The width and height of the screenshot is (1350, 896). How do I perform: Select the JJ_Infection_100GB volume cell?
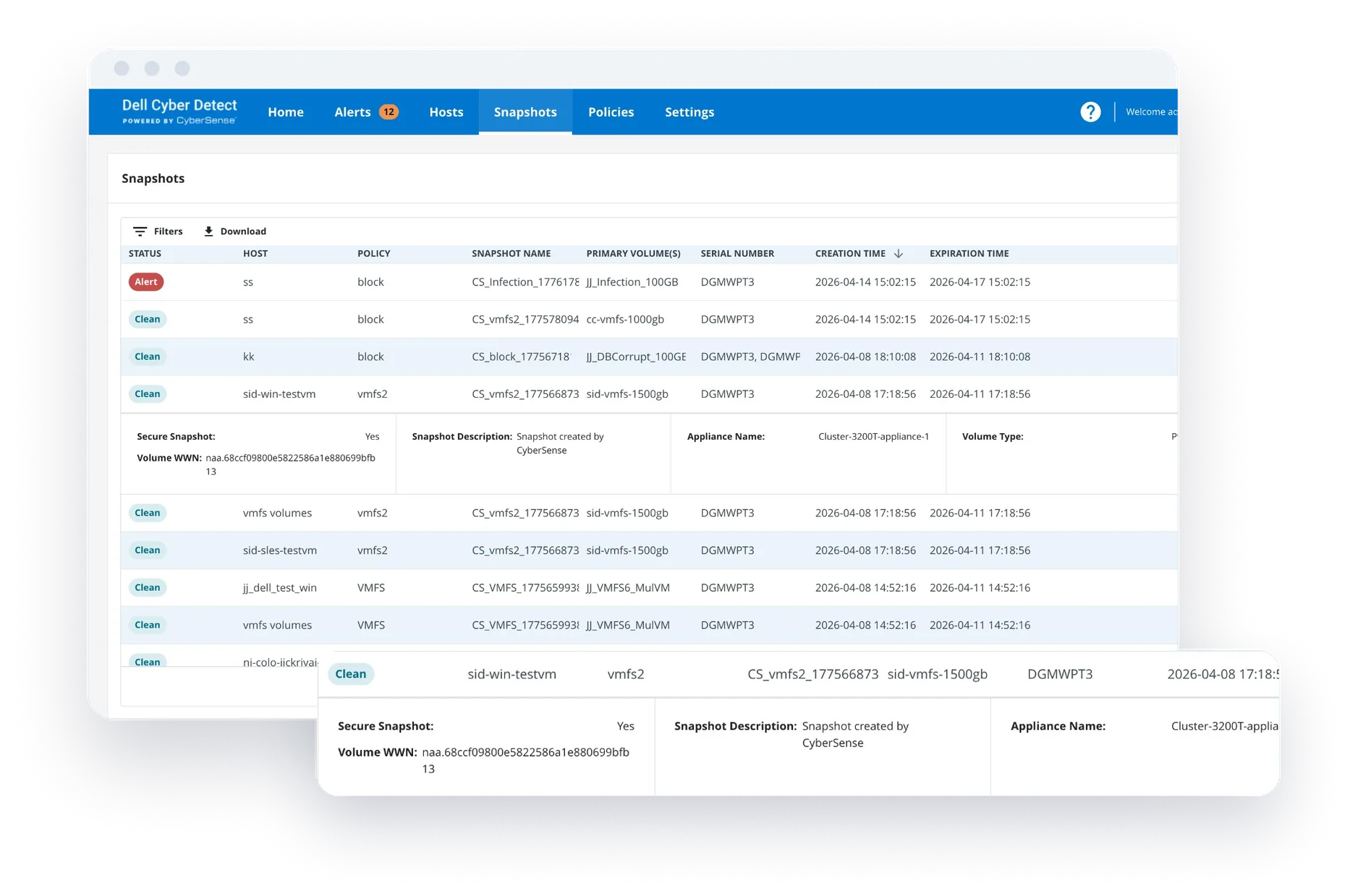coord(632,282)
